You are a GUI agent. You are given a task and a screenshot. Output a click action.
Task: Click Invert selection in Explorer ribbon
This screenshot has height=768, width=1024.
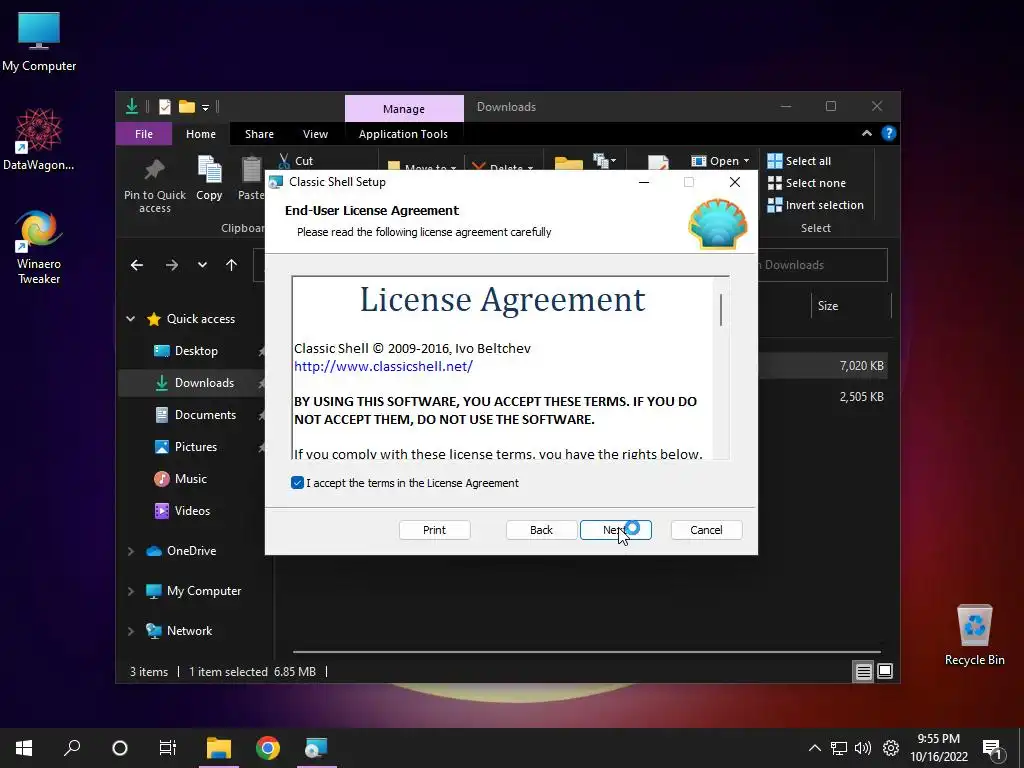(x=815, y=205)
